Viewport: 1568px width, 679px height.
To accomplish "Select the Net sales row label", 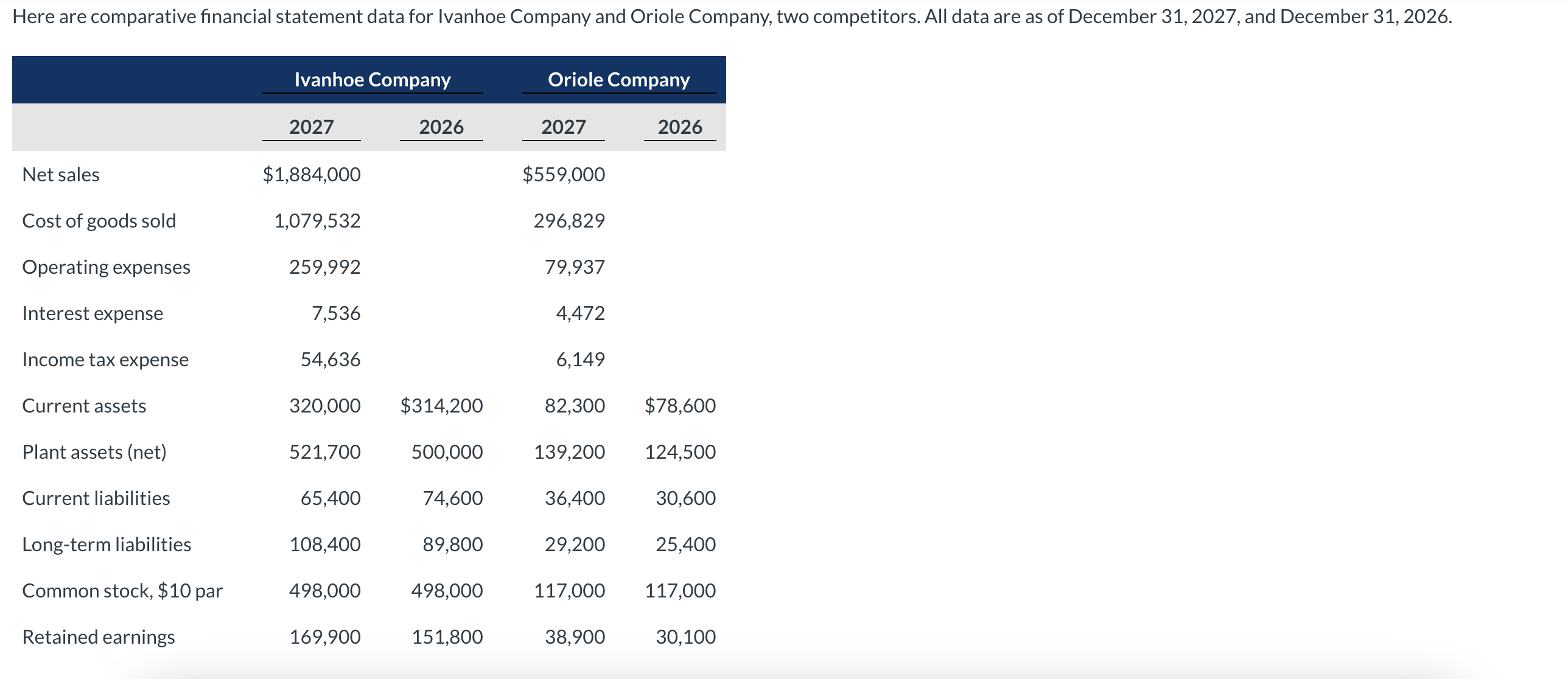I will pos(60,175).
